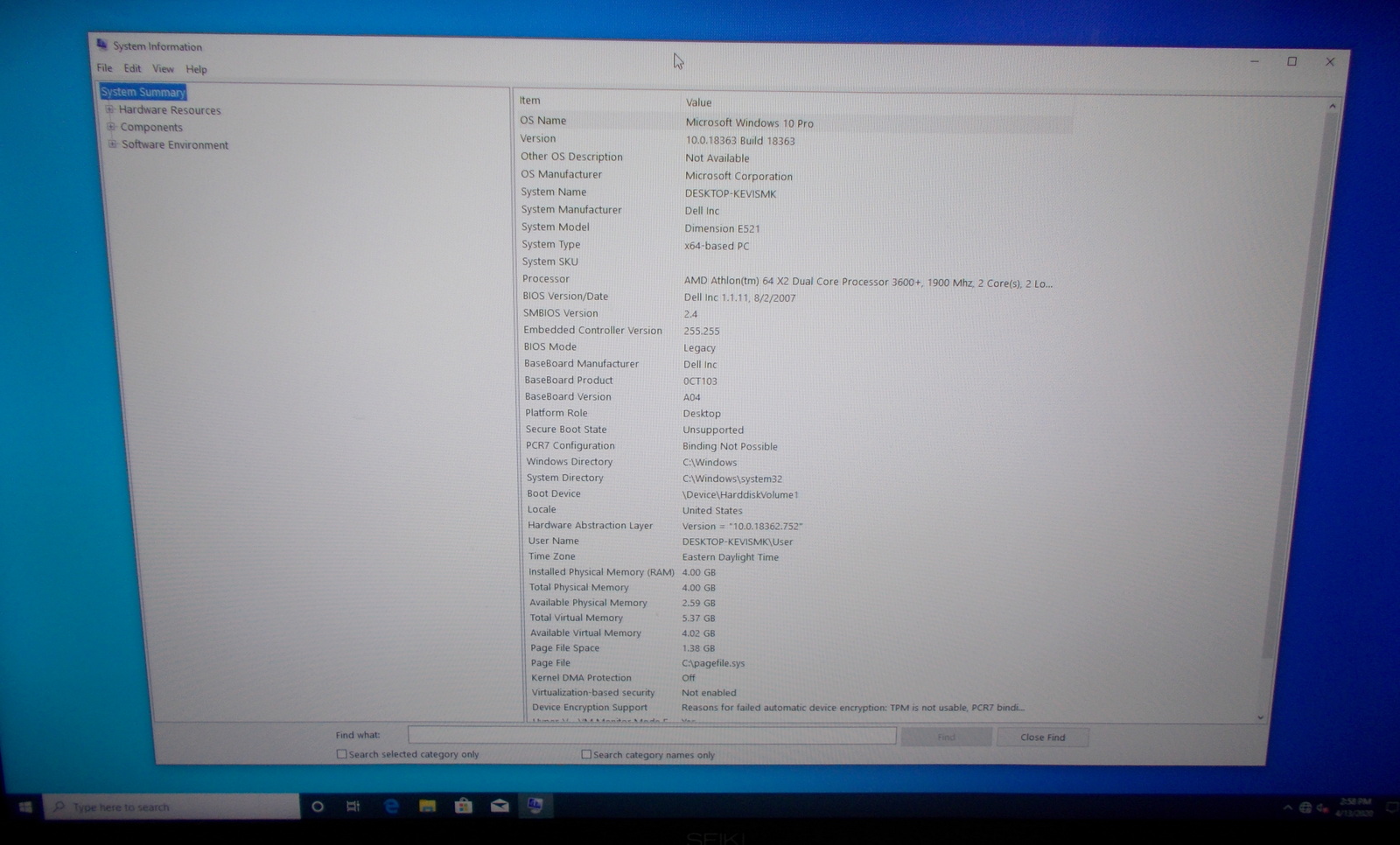Open the File menu
This screenshot has height=845, width=1400.
coord(104,68)
